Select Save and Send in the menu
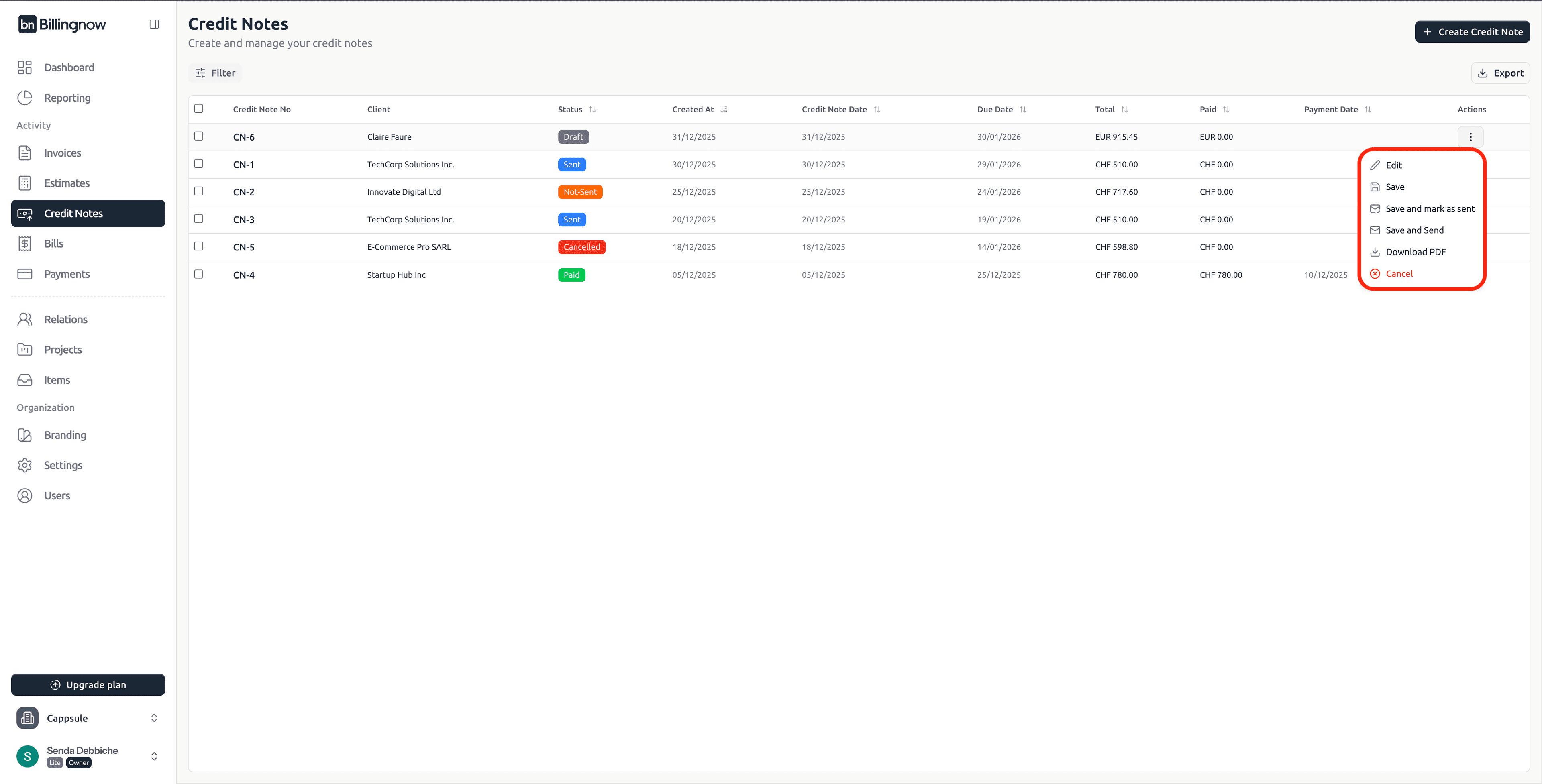 click(1414, 230)
